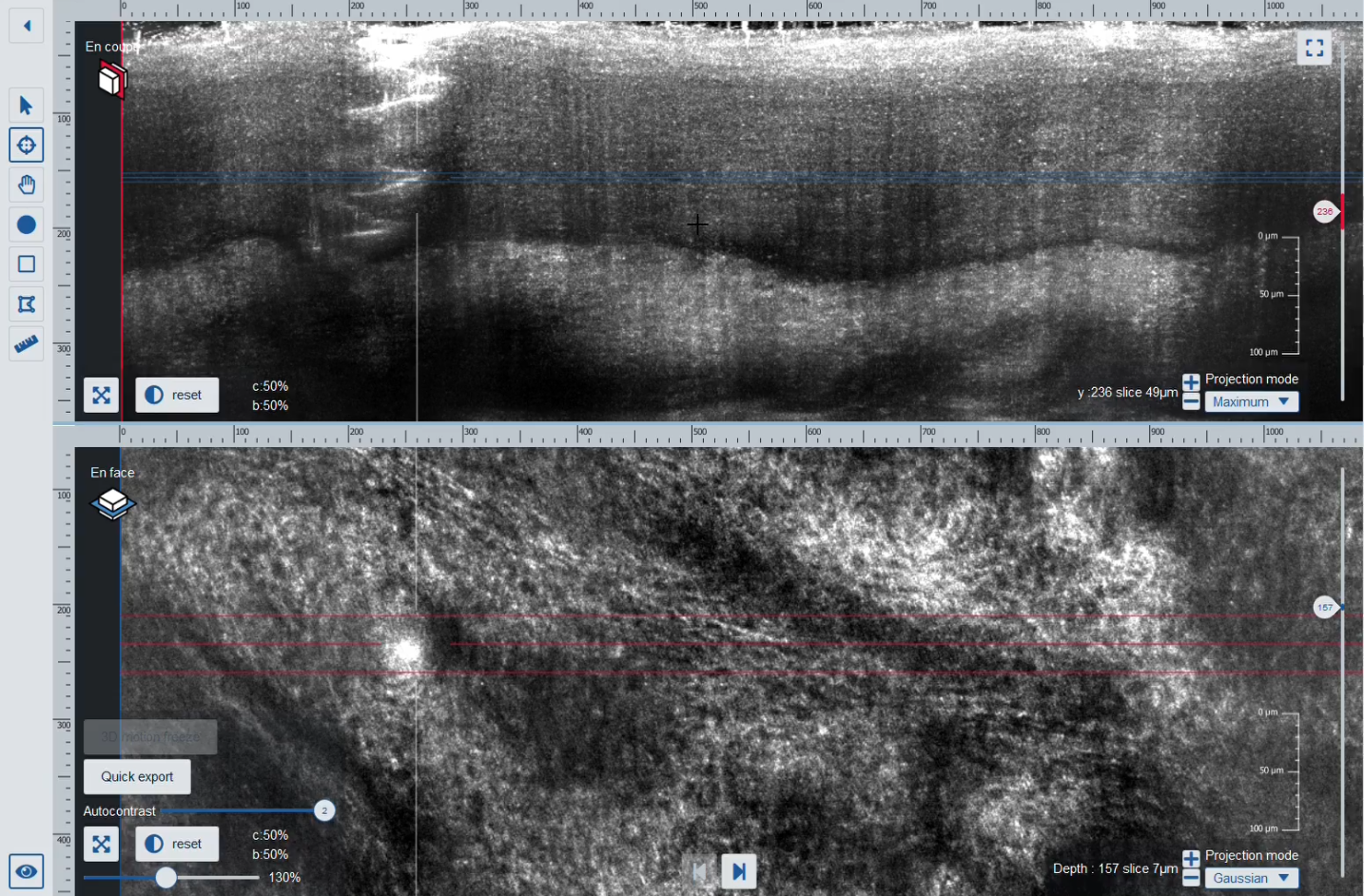Decrease En face slice thickness with minus
This screenshot has width=1364, height=896.
[x=1191, y=879]
